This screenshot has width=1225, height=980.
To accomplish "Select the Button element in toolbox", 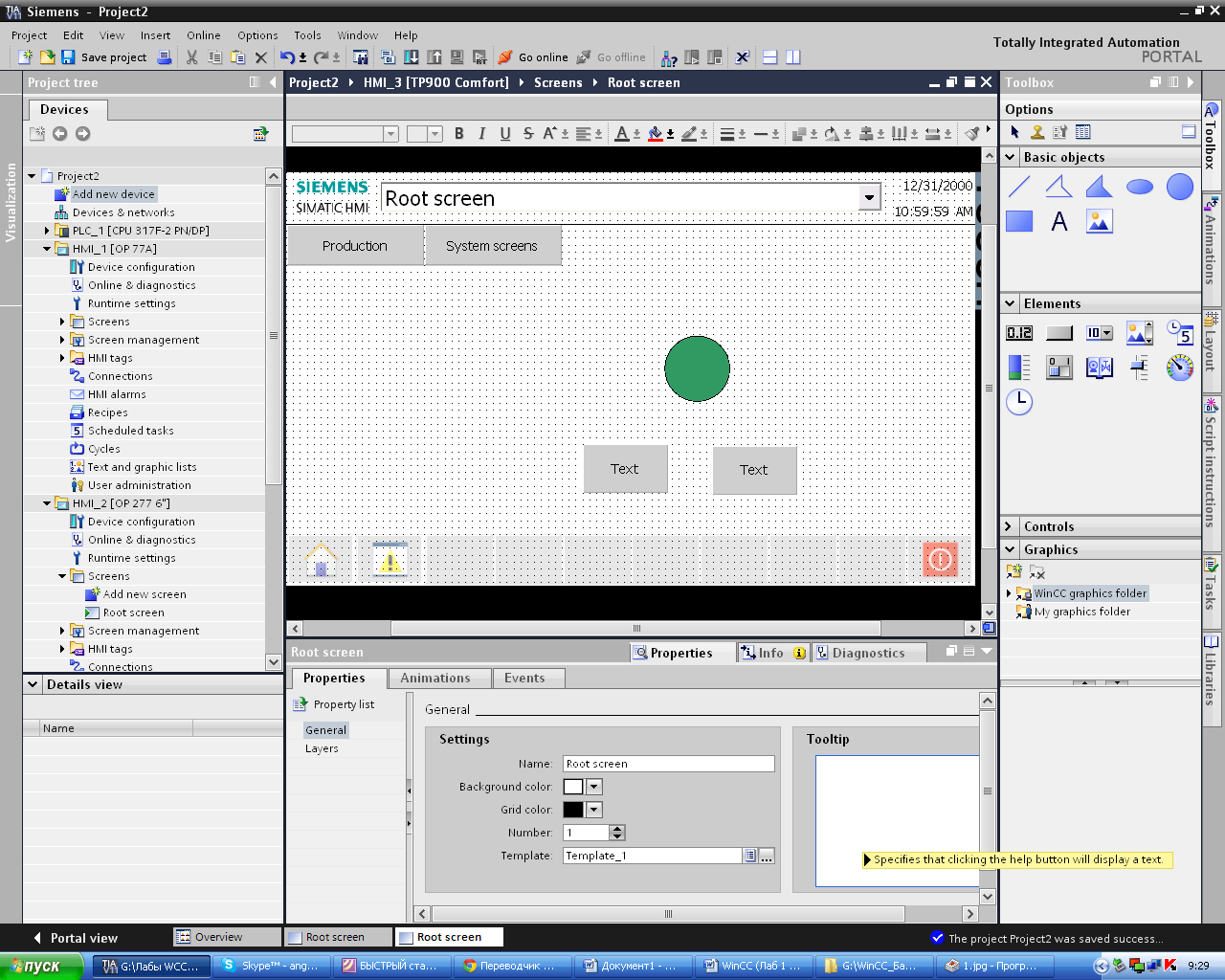I will pyautogui.click(x=1059, y=333).
